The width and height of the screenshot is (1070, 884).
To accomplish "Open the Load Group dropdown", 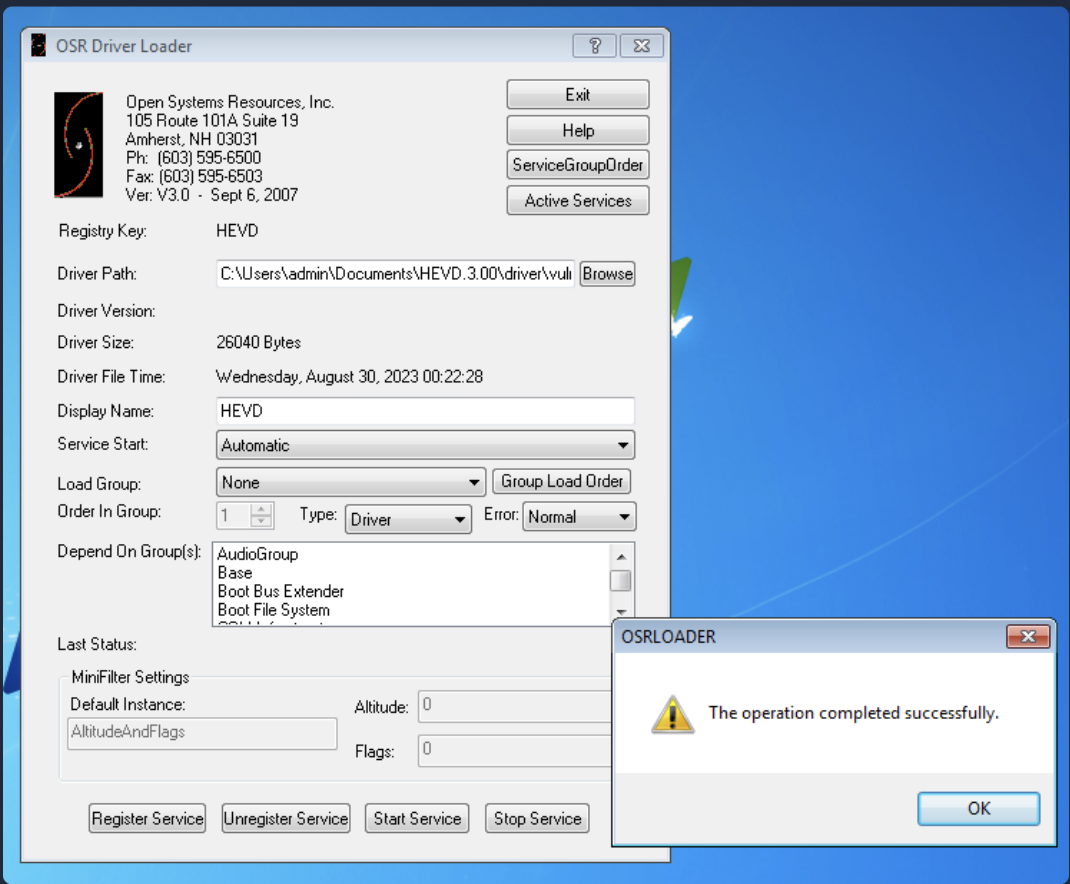I will [474, 483].
